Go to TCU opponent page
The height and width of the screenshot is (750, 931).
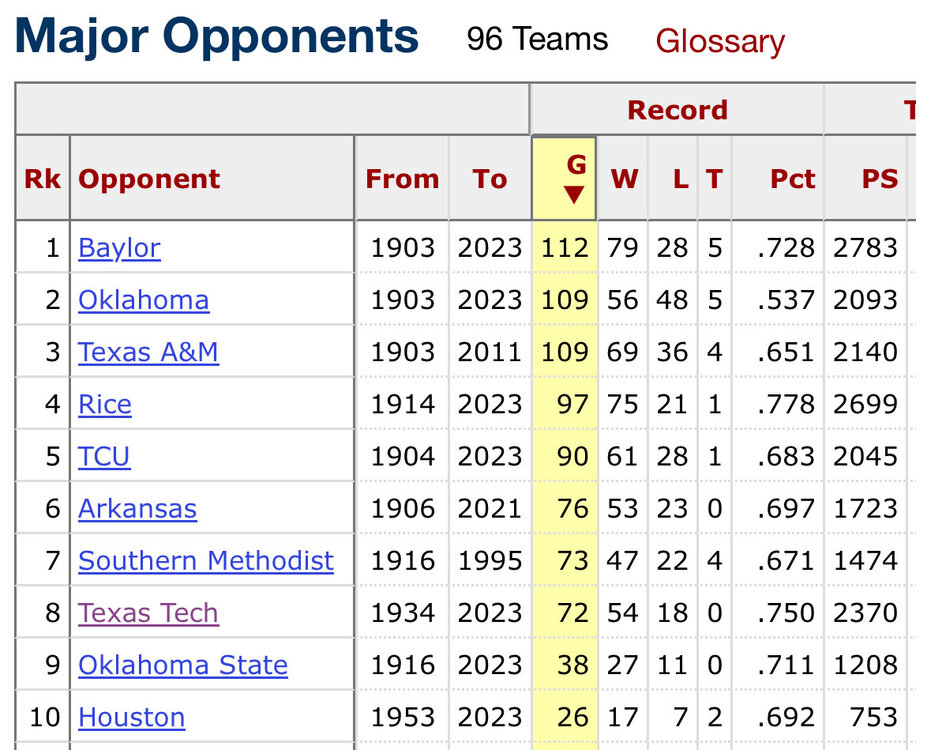(104, 456)
